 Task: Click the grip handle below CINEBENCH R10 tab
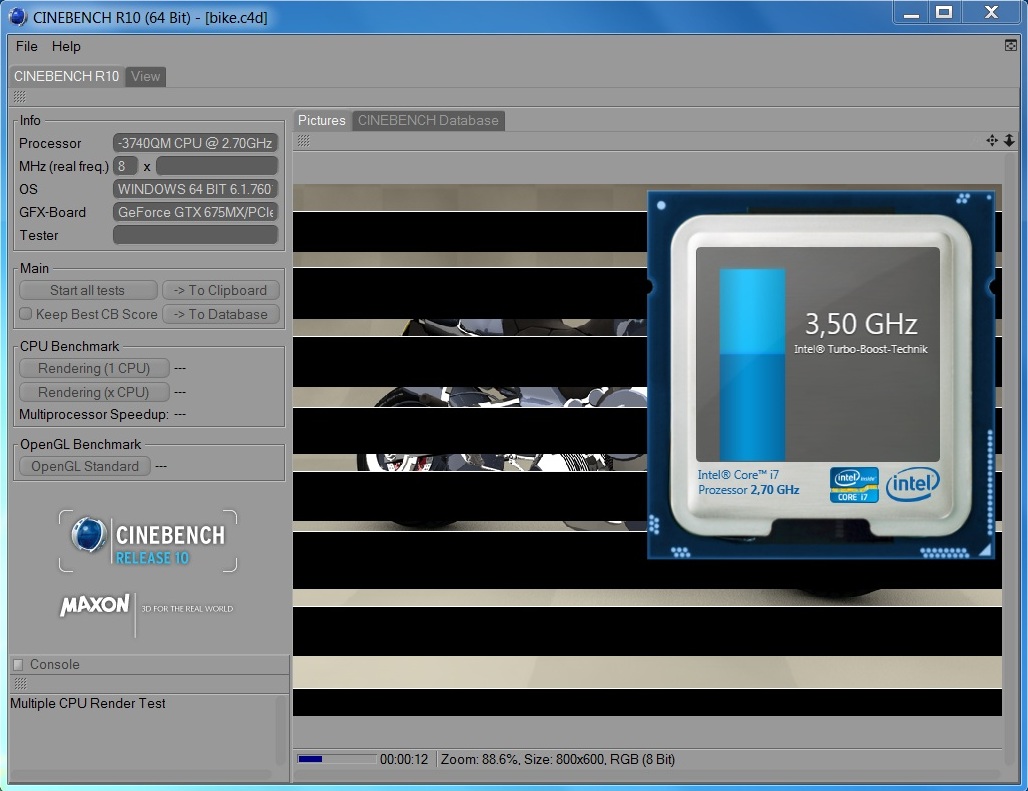20,97
